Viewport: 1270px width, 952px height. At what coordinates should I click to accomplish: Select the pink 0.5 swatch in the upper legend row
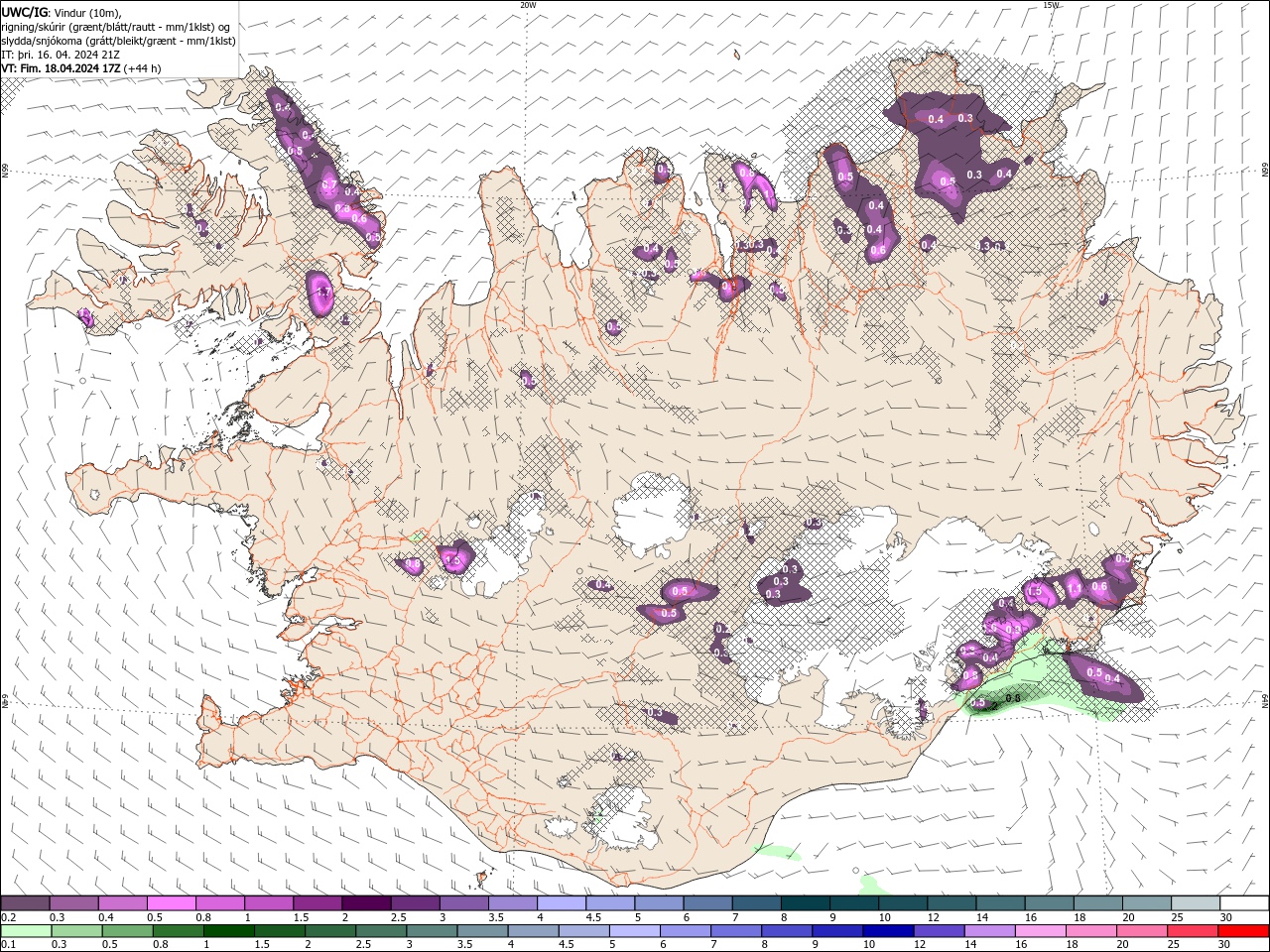click(172, 903)
